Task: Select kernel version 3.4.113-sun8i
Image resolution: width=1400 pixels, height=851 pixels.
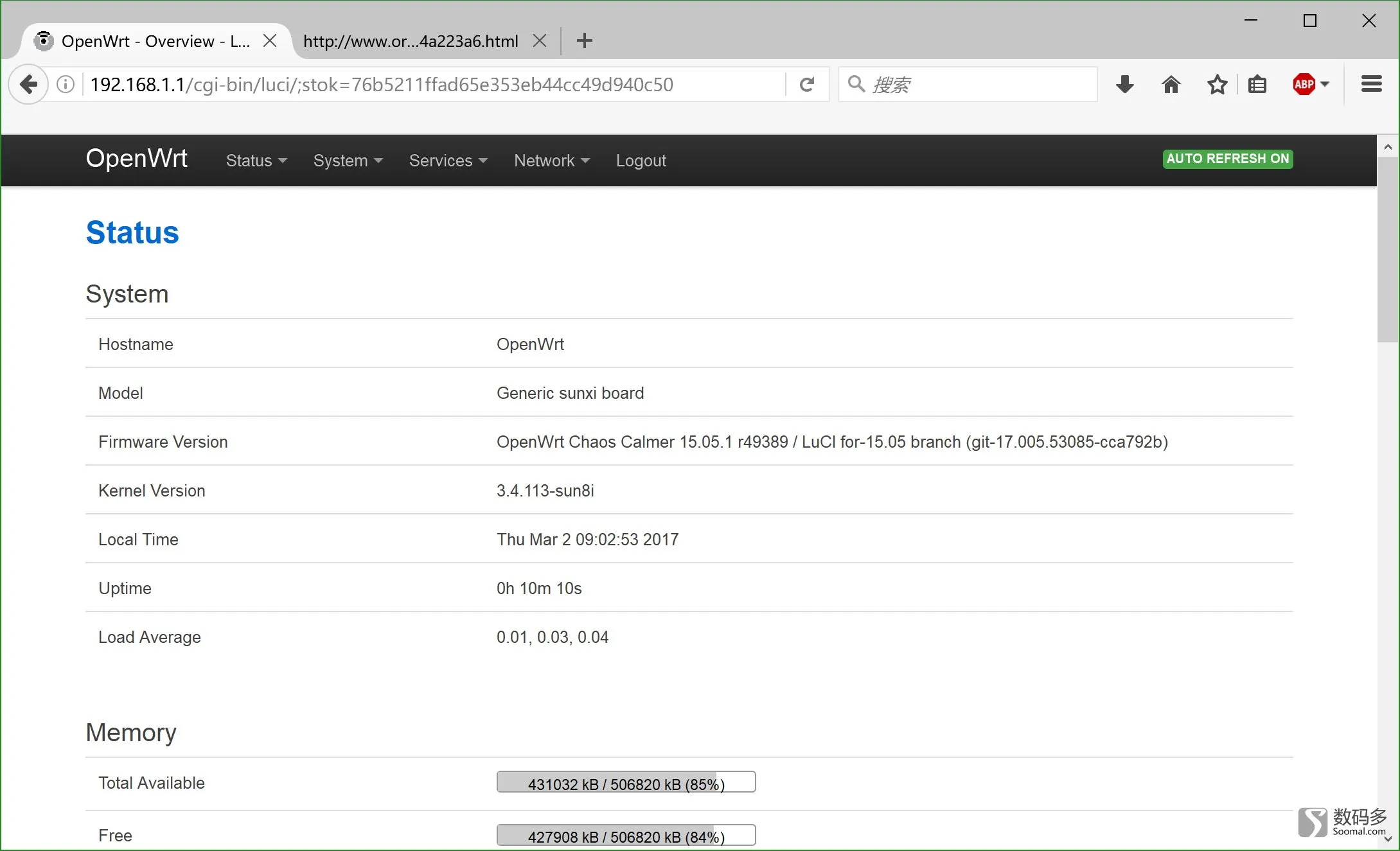Action: point(545,491)
